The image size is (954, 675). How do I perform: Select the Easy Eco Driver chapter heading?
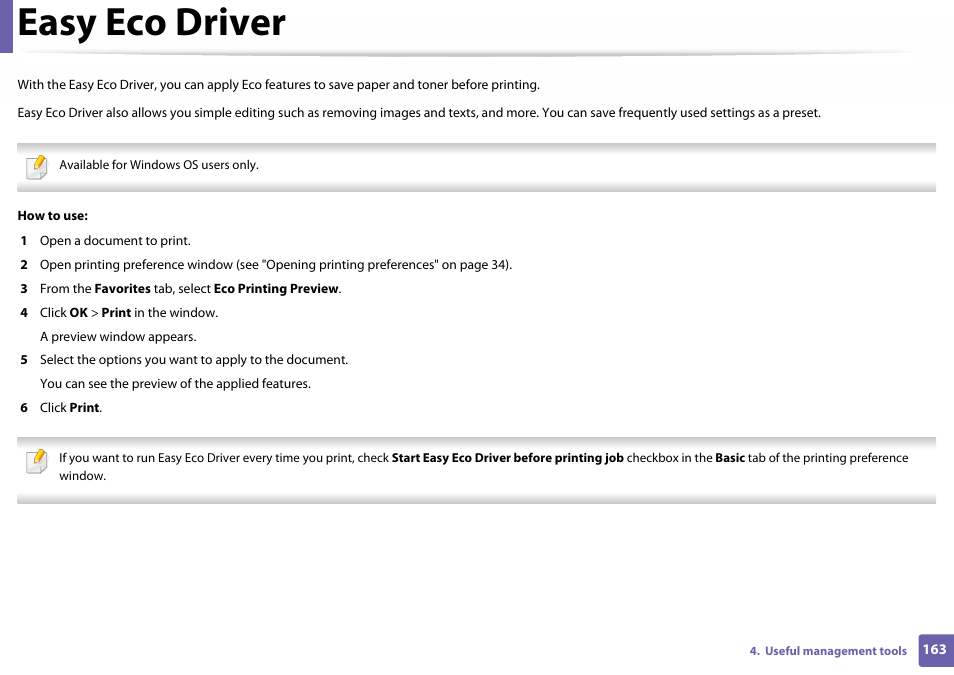tap(151, 24)
